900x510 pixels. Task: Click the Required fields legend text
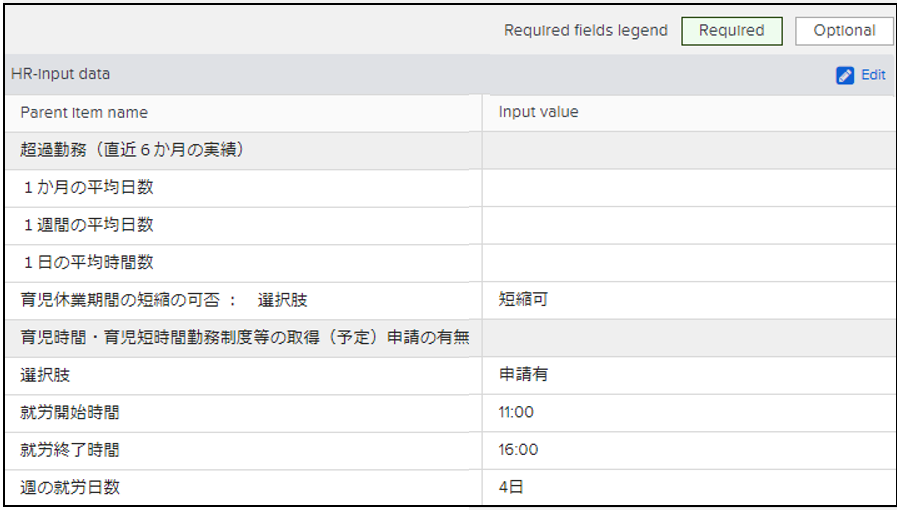coord(585,31)
